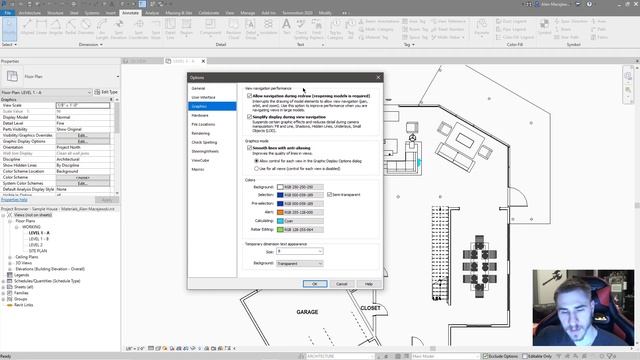Select the Radial dimension tool

70,28
